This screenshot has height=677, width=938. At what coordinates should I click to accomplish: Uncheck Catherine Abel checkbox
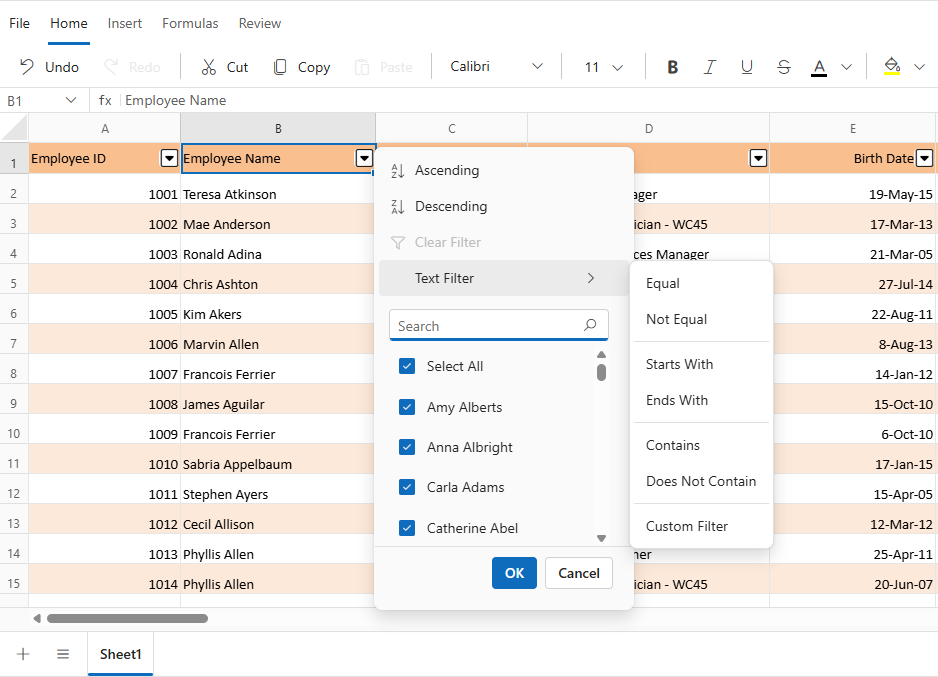[407, 528]
